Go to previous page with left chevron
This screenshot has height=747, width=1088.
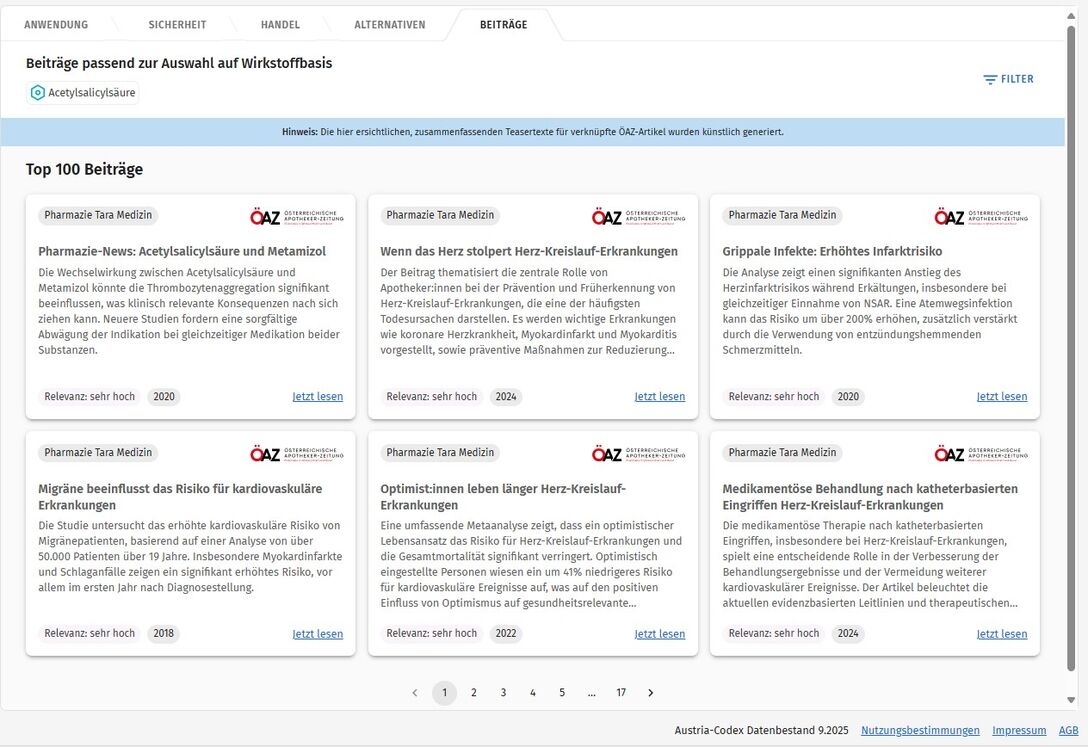click(x=415, y=693)
